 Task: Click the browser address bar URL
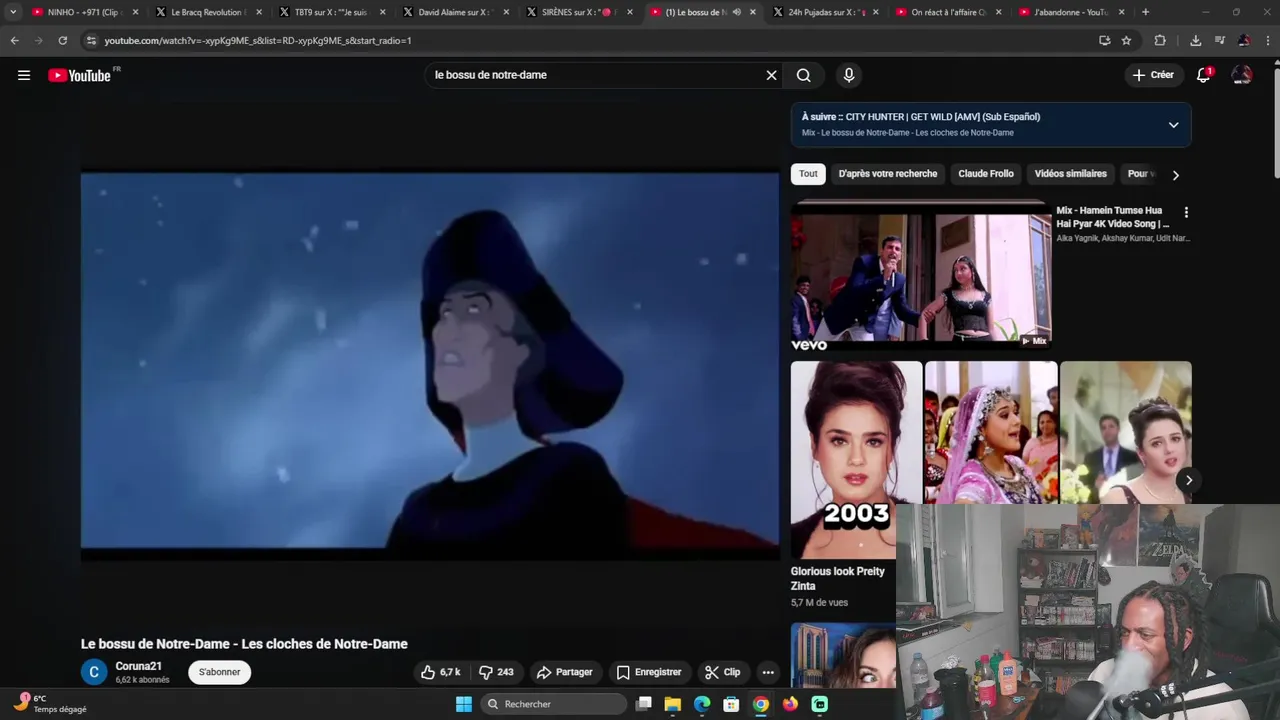[x=258, y=40]
